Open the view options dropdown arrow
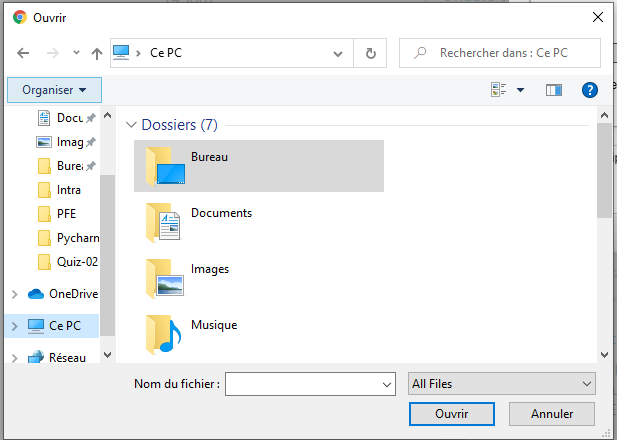The width and height of the screenshot is (617, 440). coord(521,90)
